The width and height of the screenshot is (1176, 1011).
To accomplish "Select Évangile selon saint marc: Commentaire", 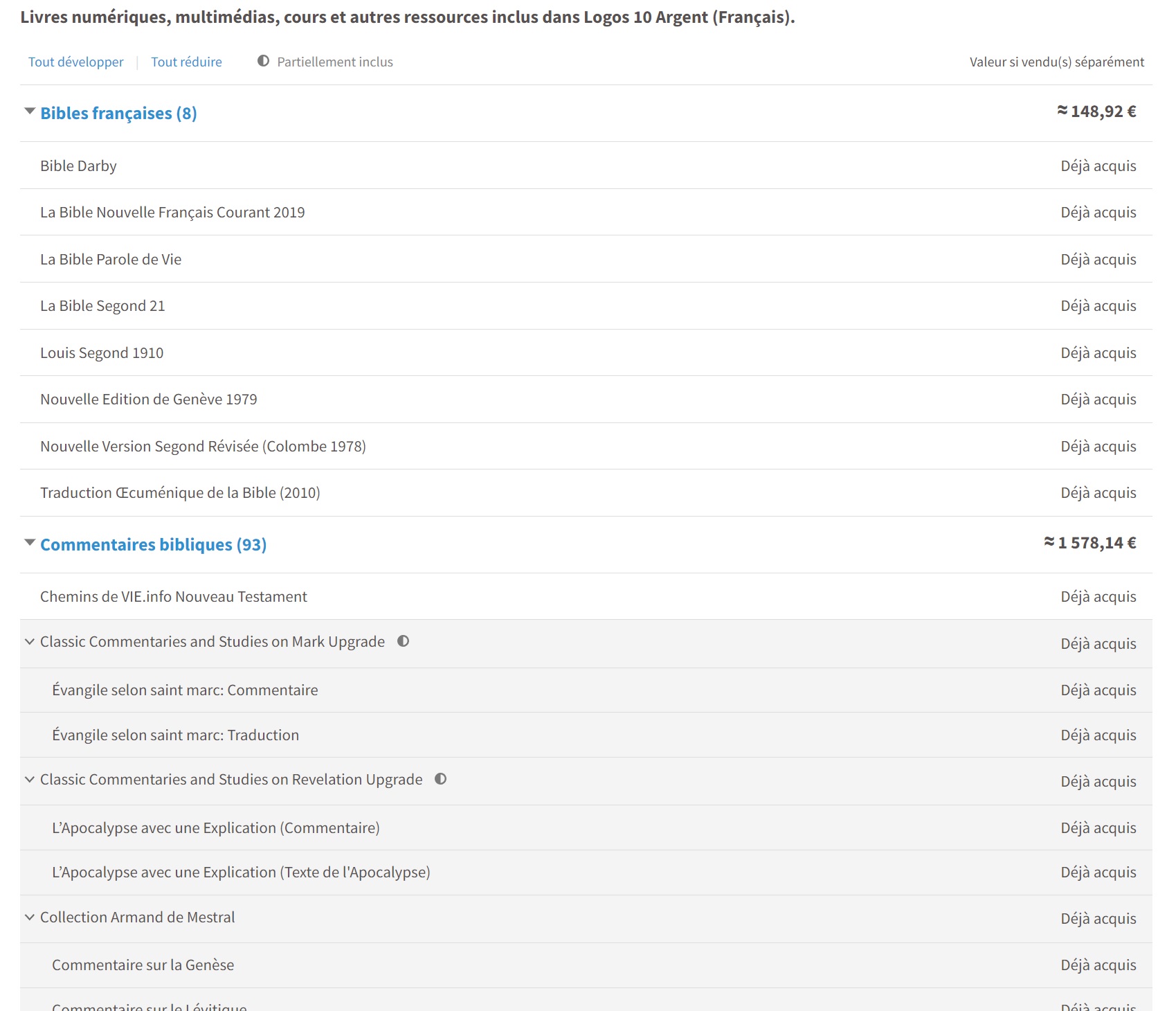I will 185,690.
